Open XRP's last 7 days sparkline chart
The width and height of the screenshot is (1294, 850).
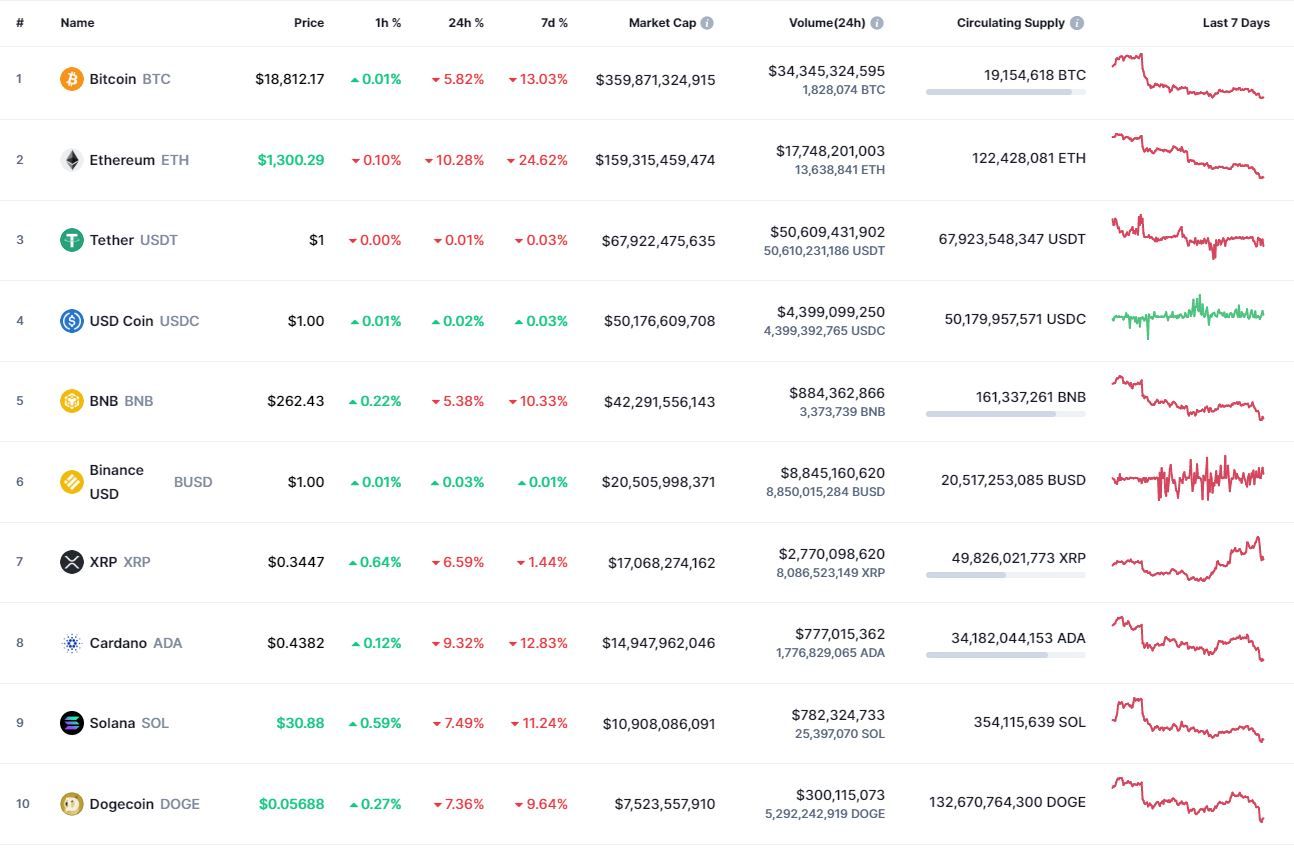point(1188,559)
